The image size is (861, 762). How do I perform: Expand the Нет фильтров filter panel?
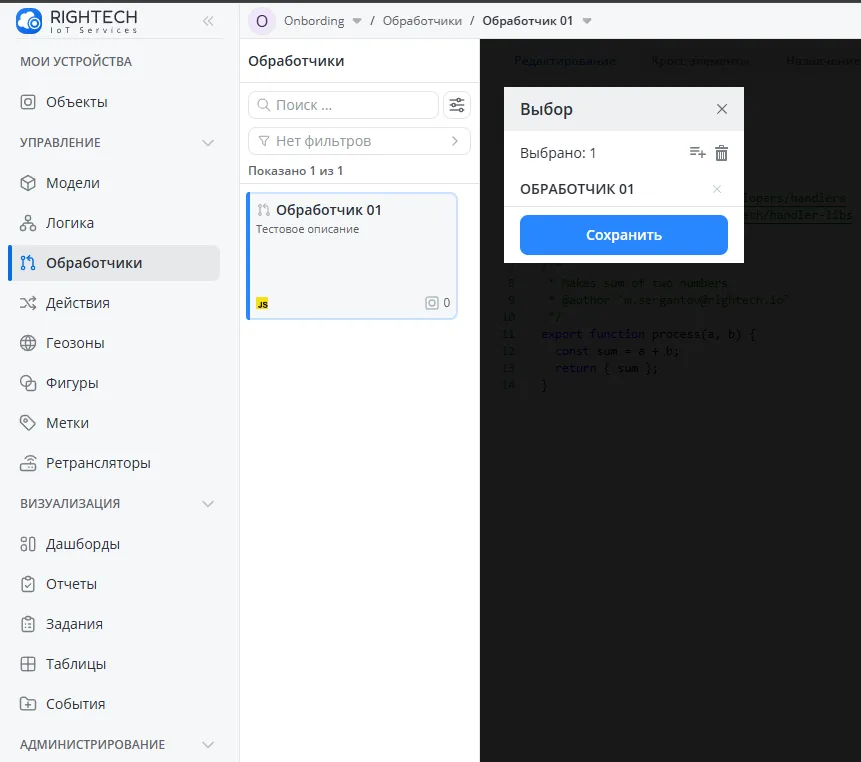455,141
